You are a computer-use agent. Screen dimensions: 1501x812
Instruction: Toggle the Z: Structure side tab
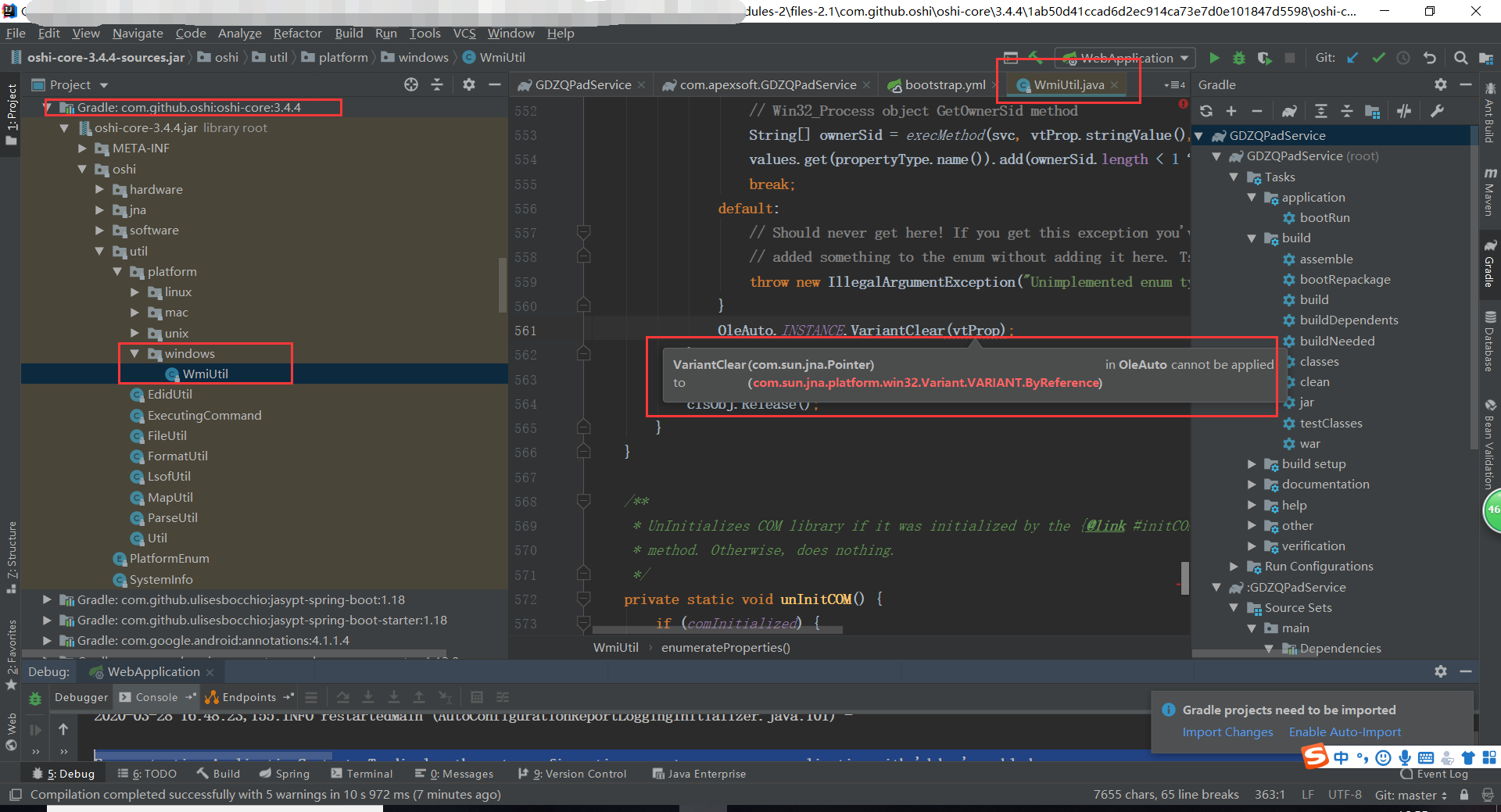point(11,556)
